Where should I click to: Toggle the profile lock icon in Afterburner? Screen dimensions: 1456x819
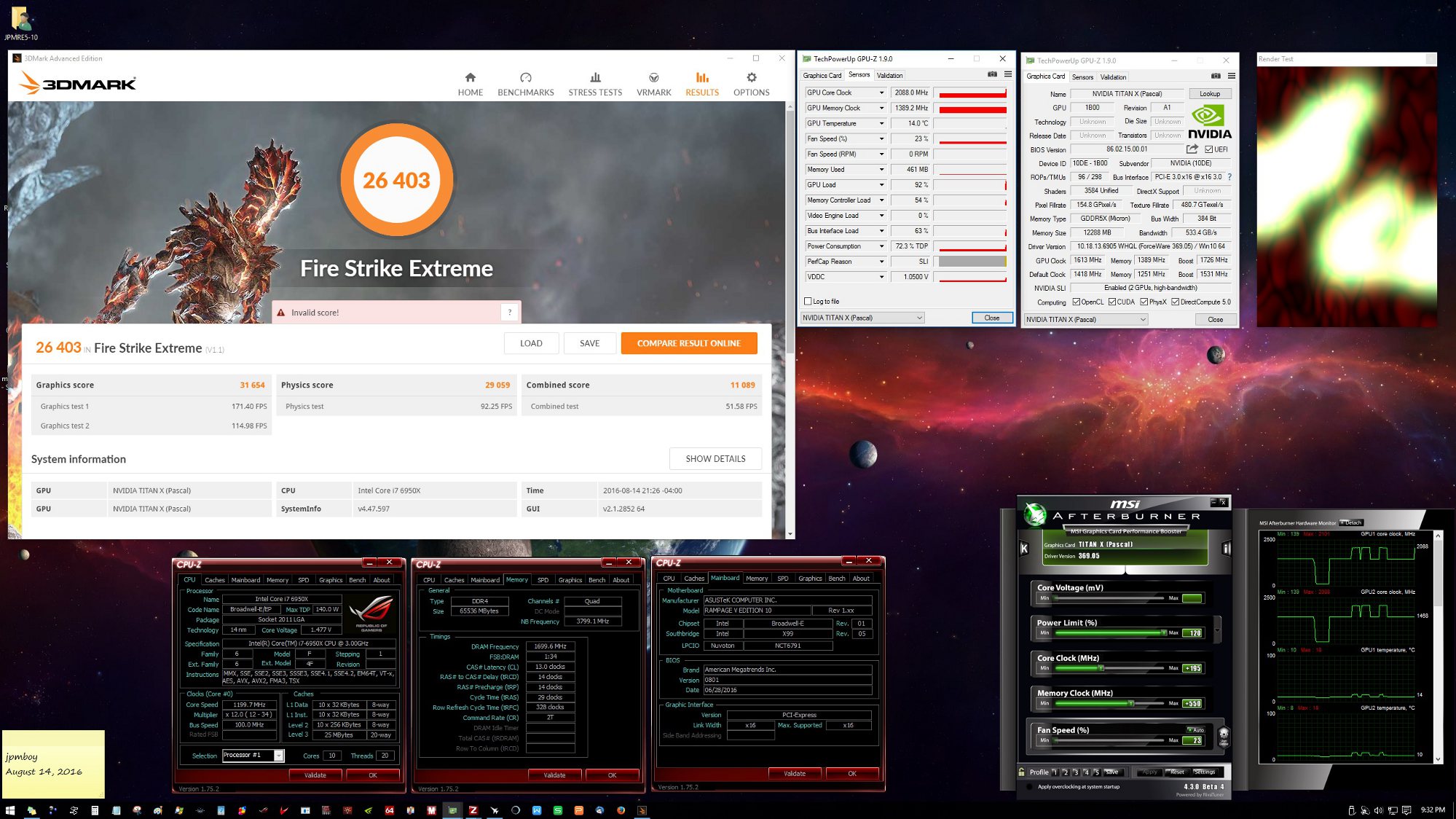pyautogui.click(x=1023, y=772)
